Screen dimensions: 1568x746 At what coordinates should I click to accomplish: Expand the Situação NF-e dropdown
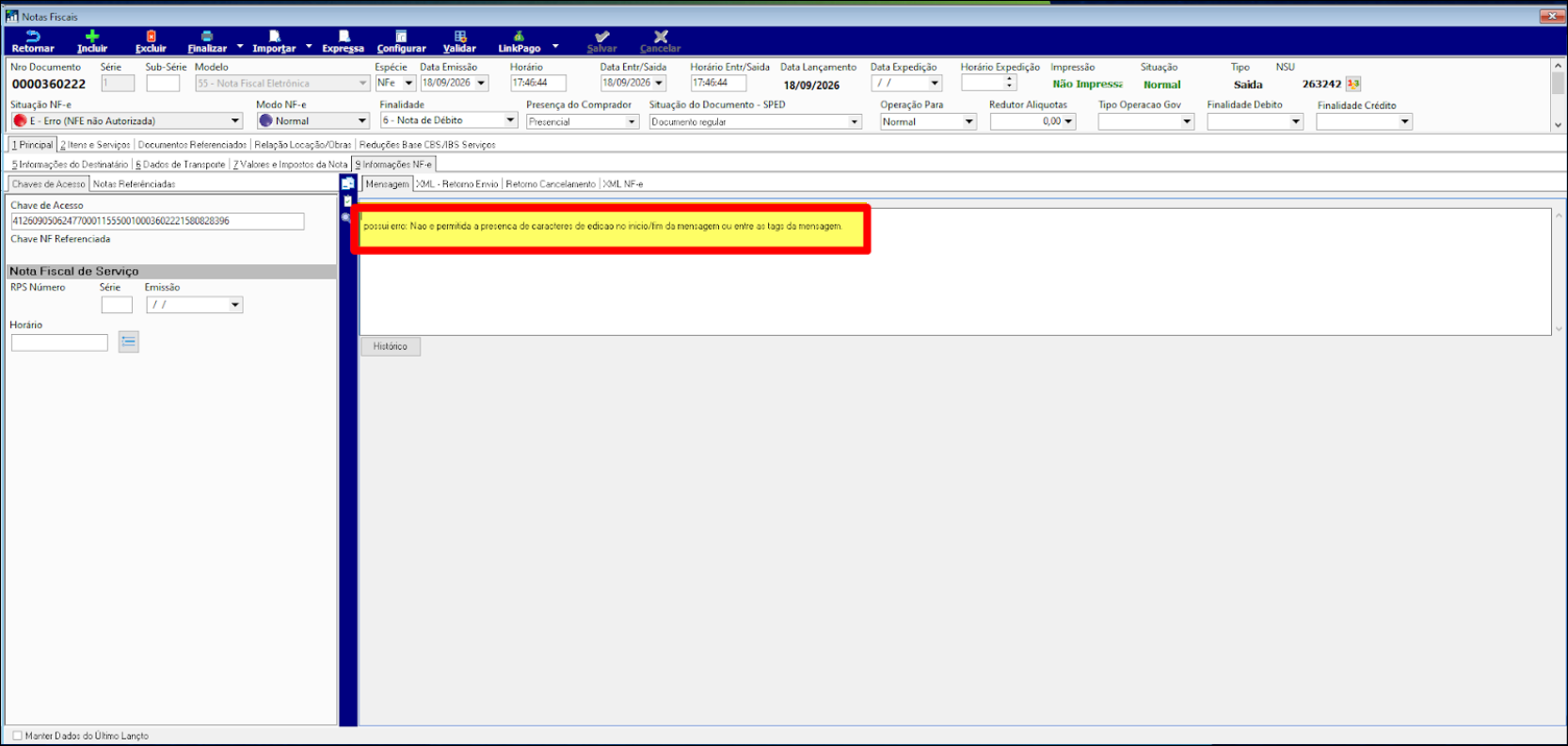(235, 121)
